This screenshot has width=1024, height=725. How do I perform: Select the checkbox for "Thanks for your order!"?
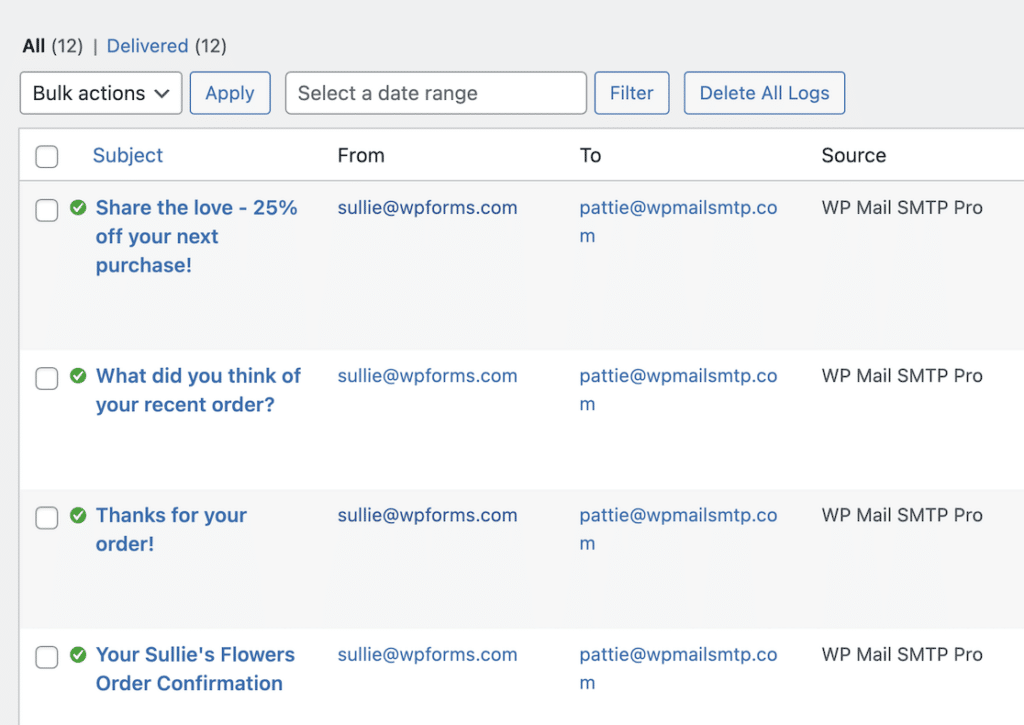(x=46, y=518)
